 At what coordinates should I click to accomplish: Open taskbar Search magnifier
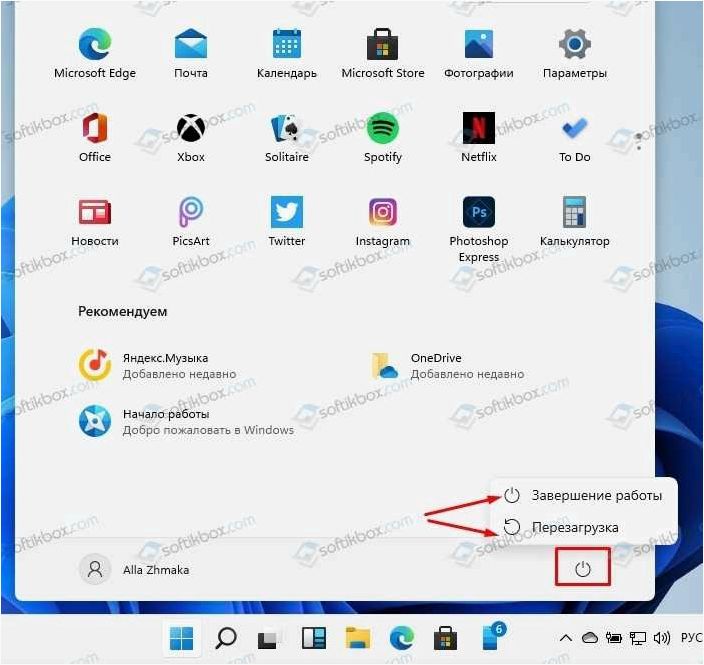pyautogui.click(x=225, y=638)
